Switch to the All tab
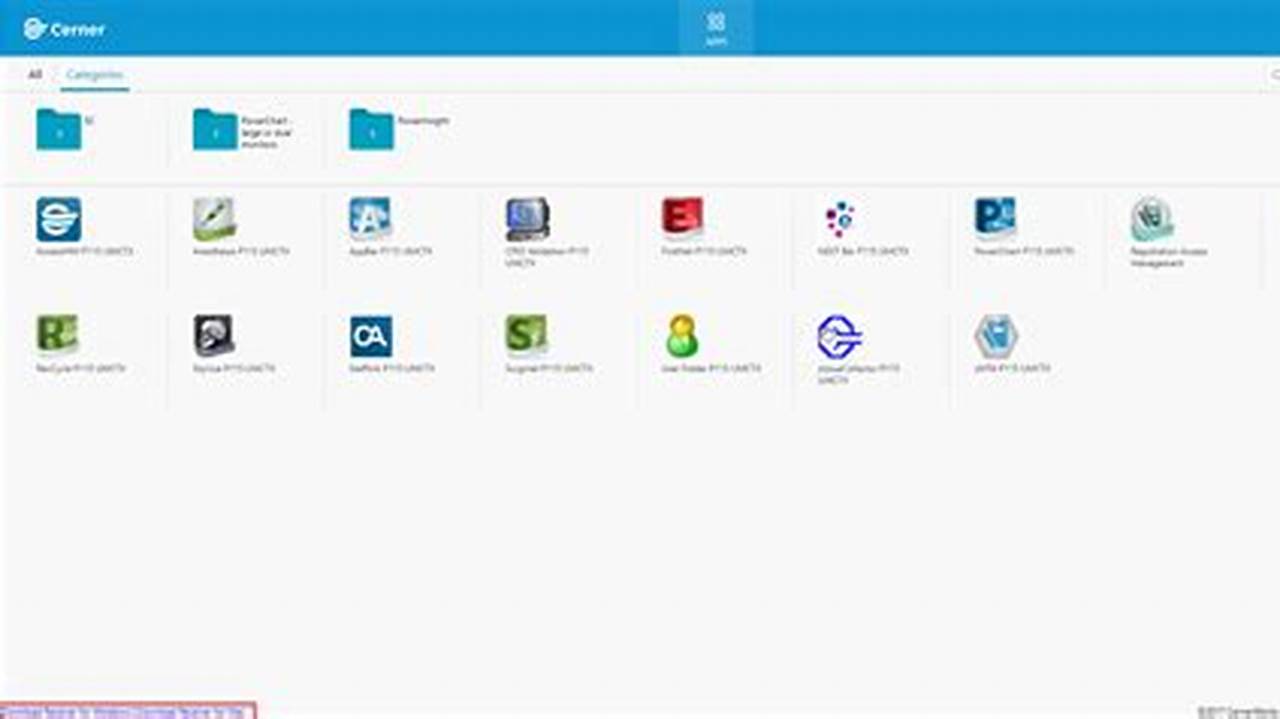Screen dimensions: 1280x719 (x=33, y=73)
